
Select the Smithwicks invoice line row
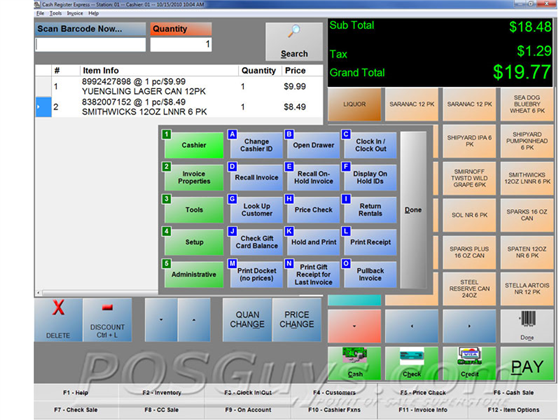tap(179, 107)
